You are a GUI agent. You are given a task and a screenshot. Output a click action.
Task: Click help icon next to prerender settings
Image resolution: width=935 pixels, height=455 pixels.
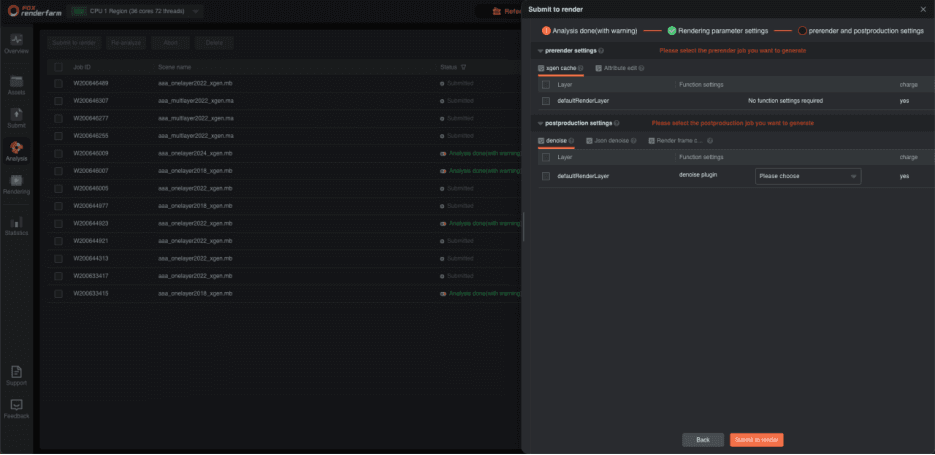click(602, 50)
